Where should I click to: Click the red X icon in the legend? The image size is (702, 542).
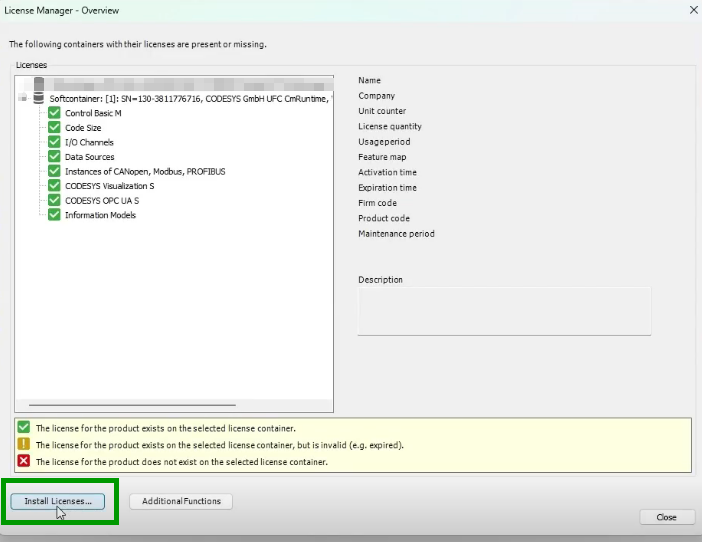pos(24,461)
